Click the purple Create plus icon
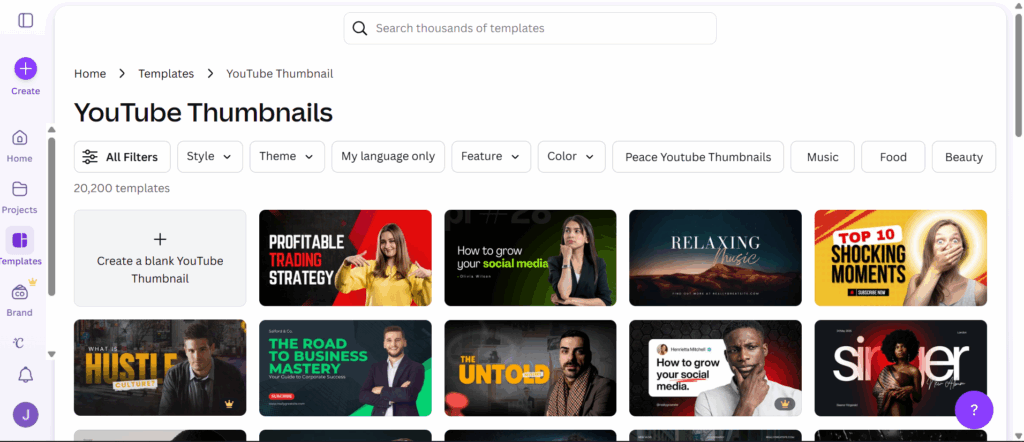 coord(25,69)
